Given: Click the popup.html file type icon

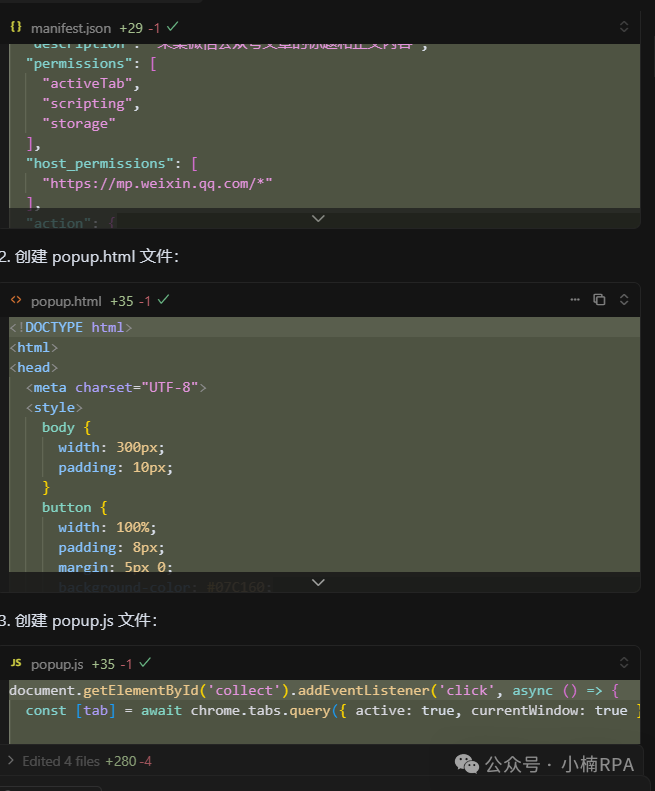Looking at the screenshot, I should (16, 300).
